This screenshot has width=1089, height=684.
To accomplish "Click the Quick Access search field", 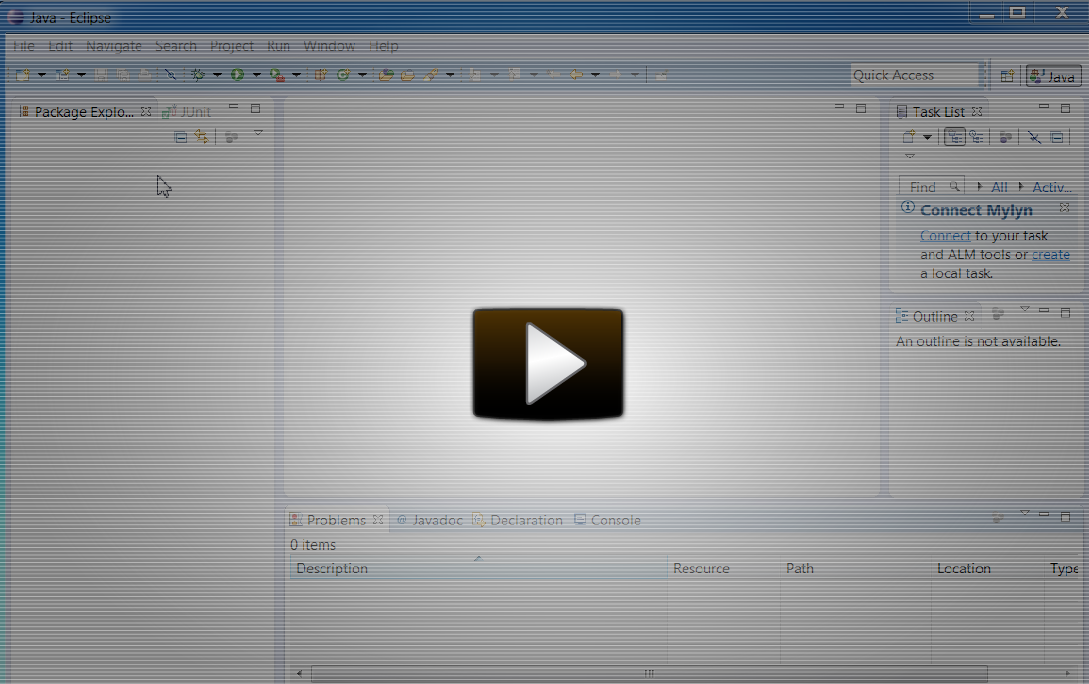I will click(x=914, y=75).
